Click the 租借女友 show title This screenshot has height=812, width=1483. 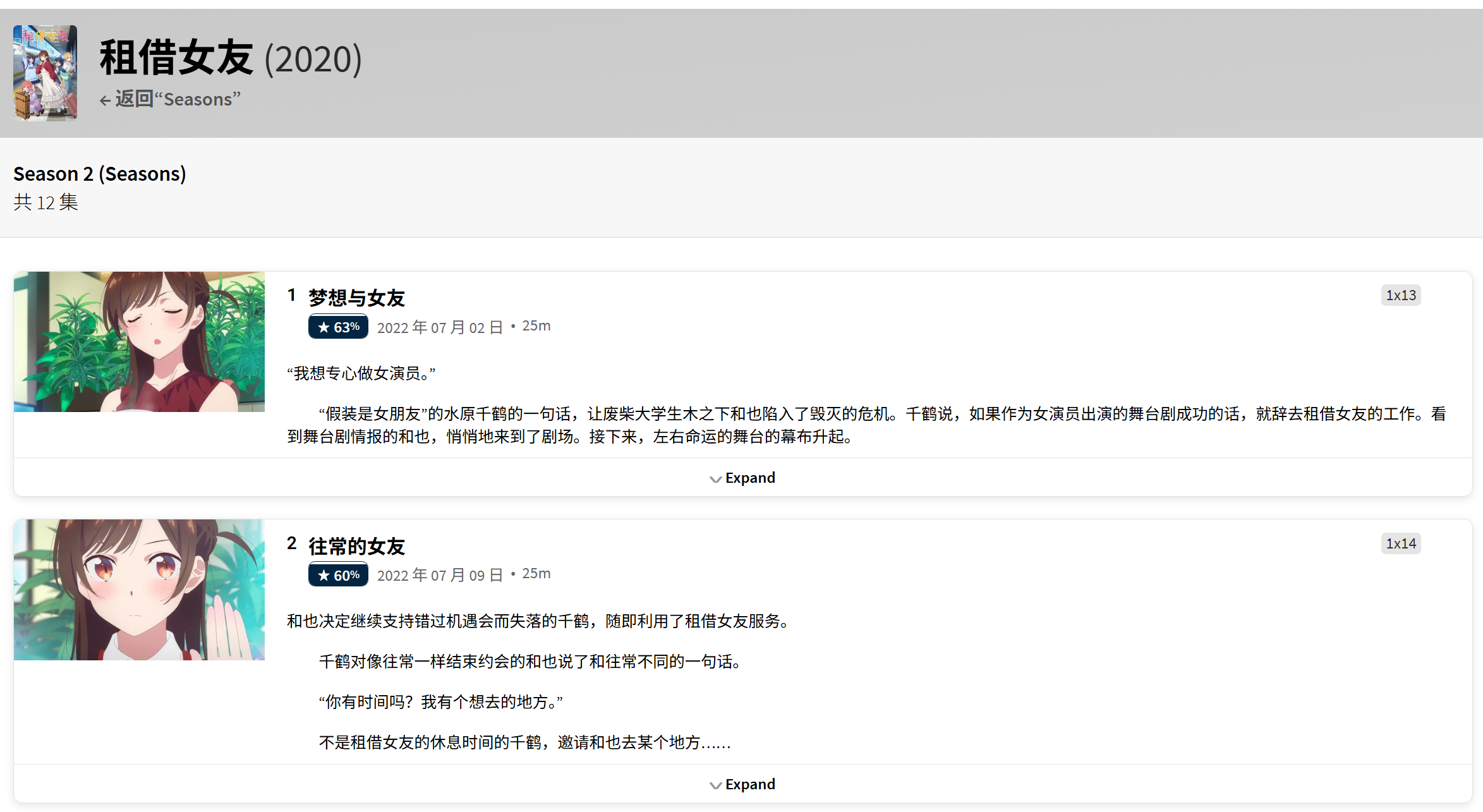click(x=177, y=58)
